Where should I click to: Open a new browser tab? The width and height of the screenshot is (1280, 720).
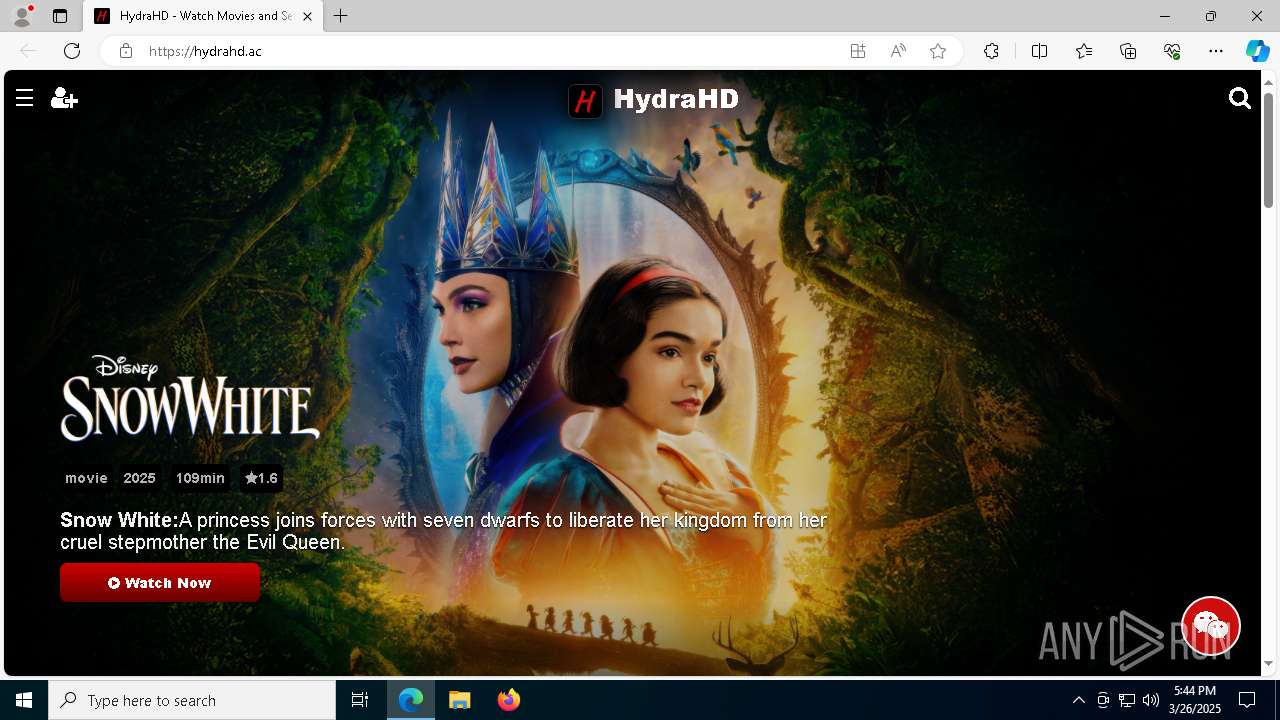point(341,16)
